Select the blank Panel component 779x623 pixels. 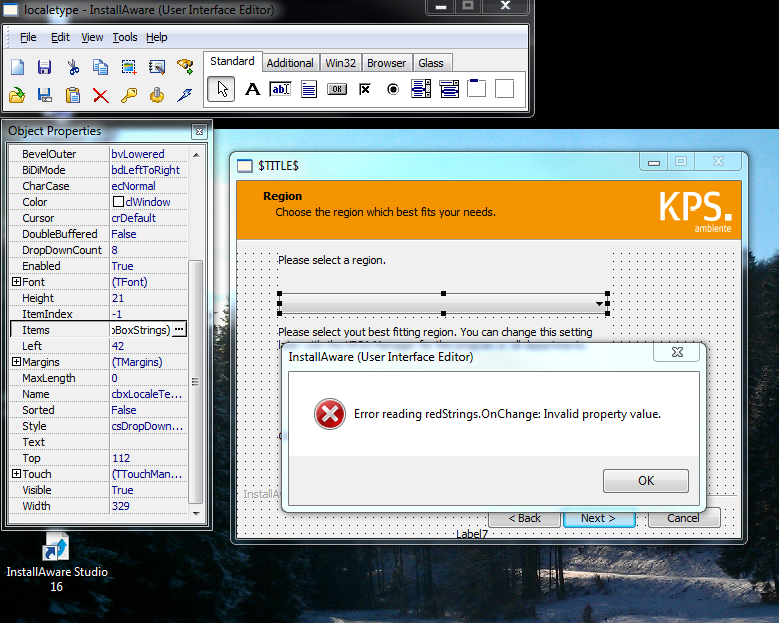(505, 89)
